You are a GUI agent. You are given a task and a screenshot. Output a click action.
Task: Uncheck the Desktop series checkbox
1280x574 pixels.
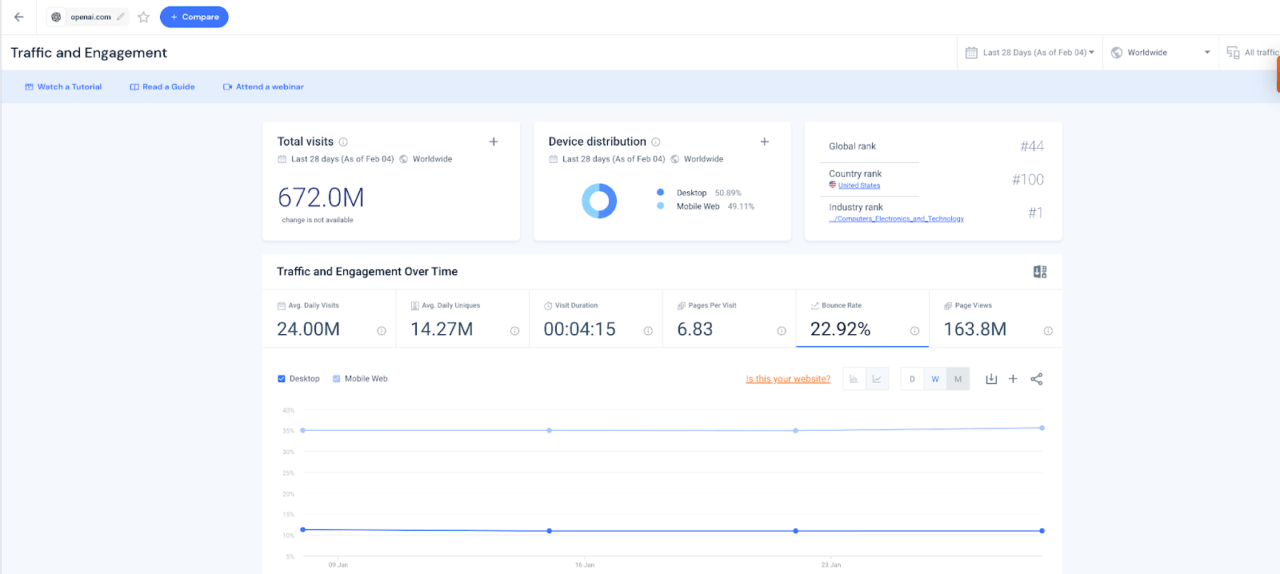click(x=281, y=379)
